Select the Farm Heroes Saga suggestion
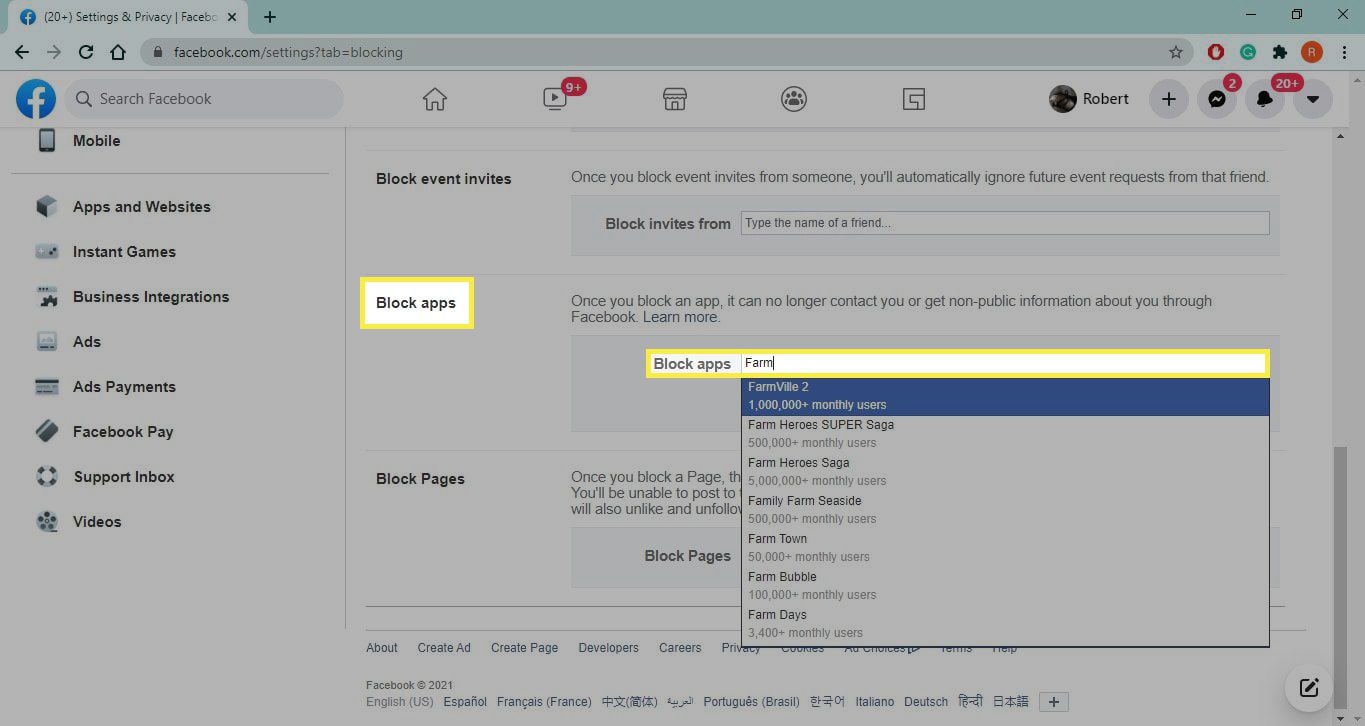 1005,472
